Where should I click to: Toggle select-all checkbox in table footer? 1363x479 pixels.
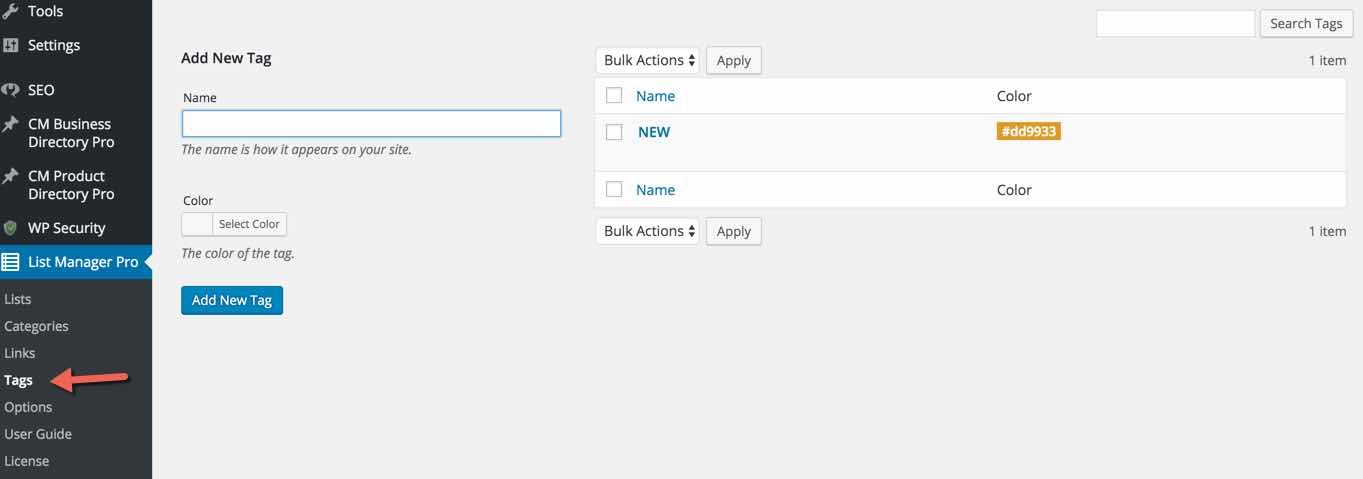point(615,190)
